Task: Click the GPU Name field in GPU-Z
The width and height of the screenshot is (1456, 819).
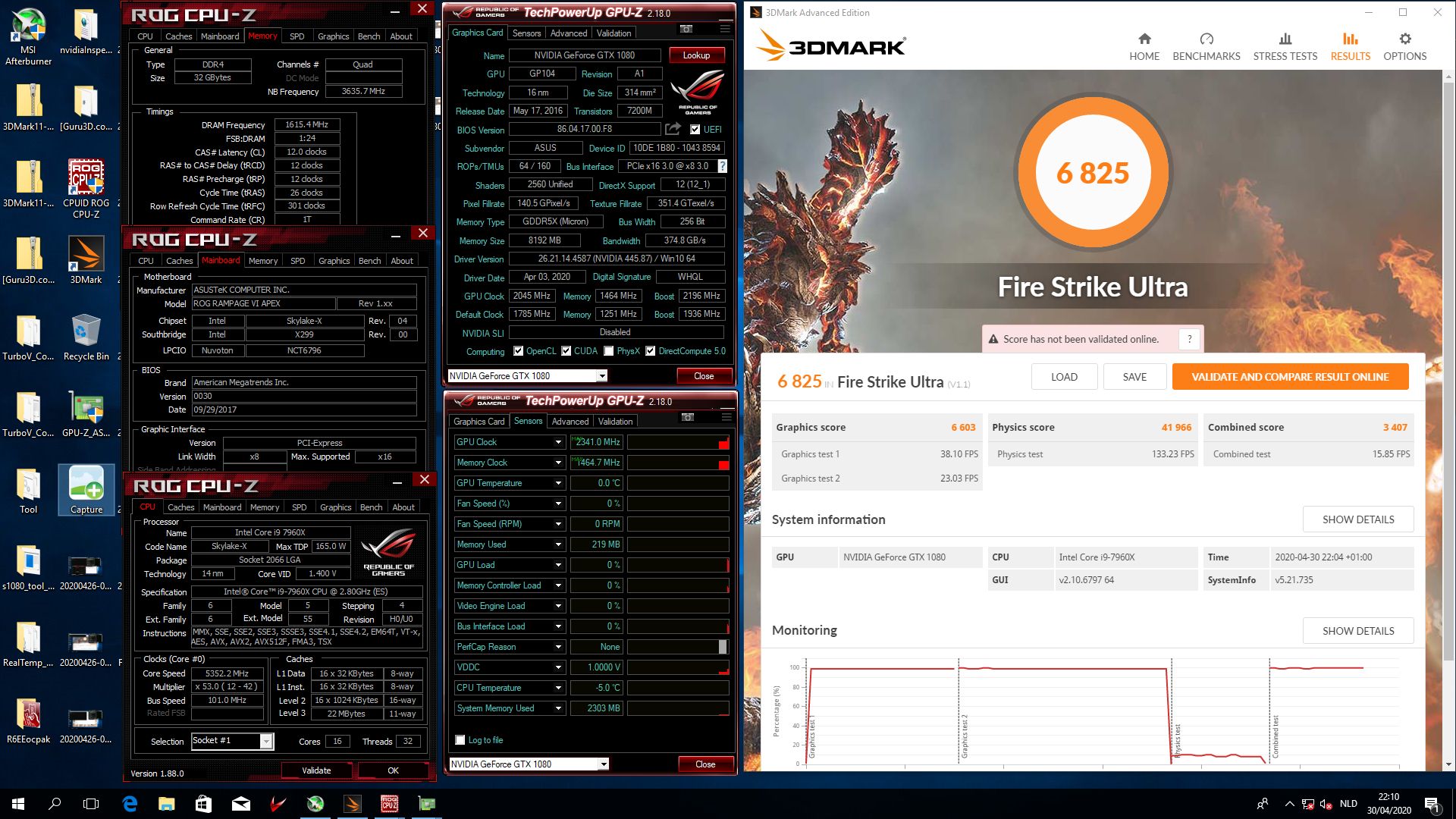Action: tap(584, 55)
